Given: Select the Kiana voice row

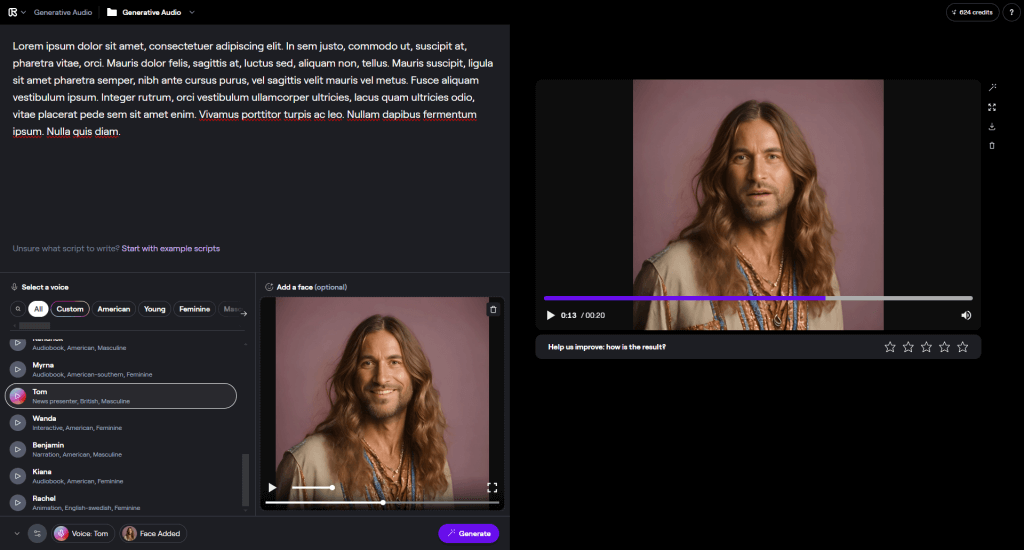Looking at the screenshot, I should click(x=121, y=476).
